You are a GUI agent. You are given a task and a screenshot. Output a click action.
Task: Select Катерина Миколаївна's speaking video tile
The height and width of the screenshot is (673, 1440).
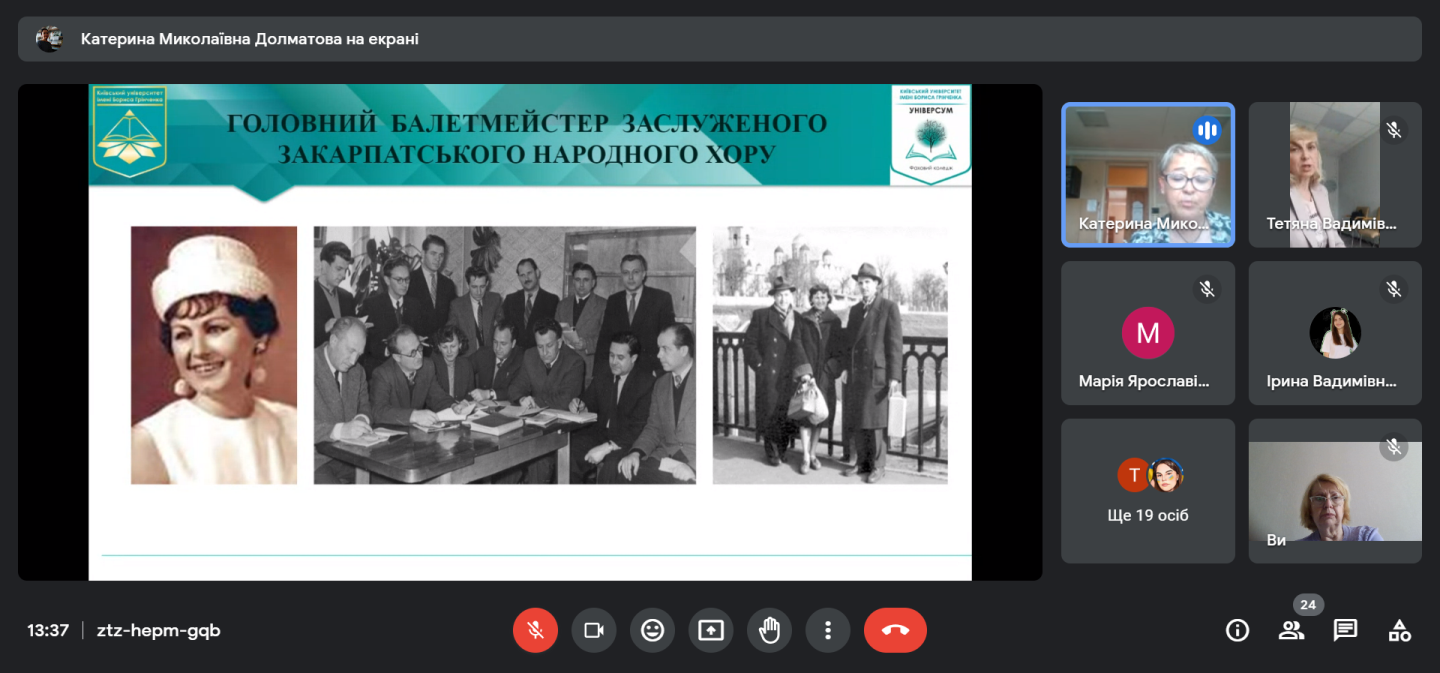tap(1147, 175)
